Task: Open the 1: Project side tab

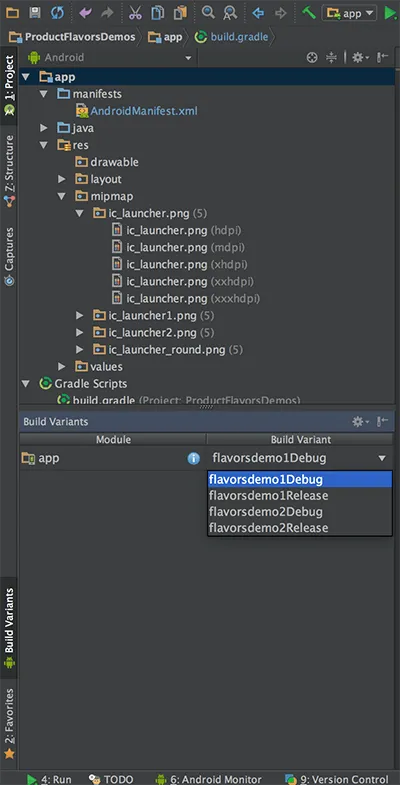Action: pos(9,84)
